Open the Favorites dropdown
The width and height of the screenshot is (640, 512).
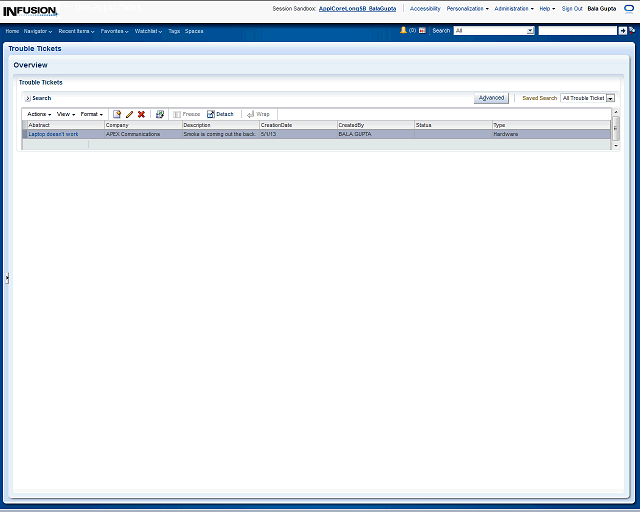click(x=114, y=31)
